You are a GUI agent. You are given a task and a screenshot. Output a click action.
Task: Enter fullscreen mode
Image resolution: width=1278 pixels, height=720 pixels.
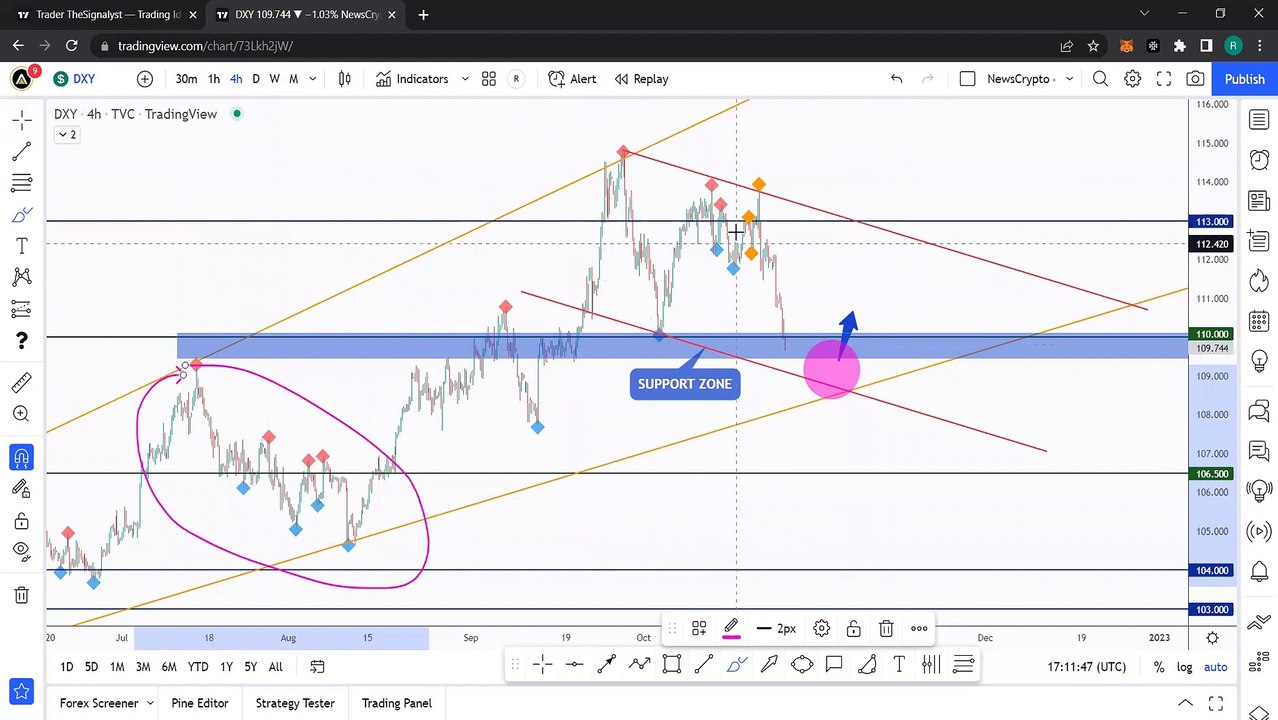[x=1164, y=79]
